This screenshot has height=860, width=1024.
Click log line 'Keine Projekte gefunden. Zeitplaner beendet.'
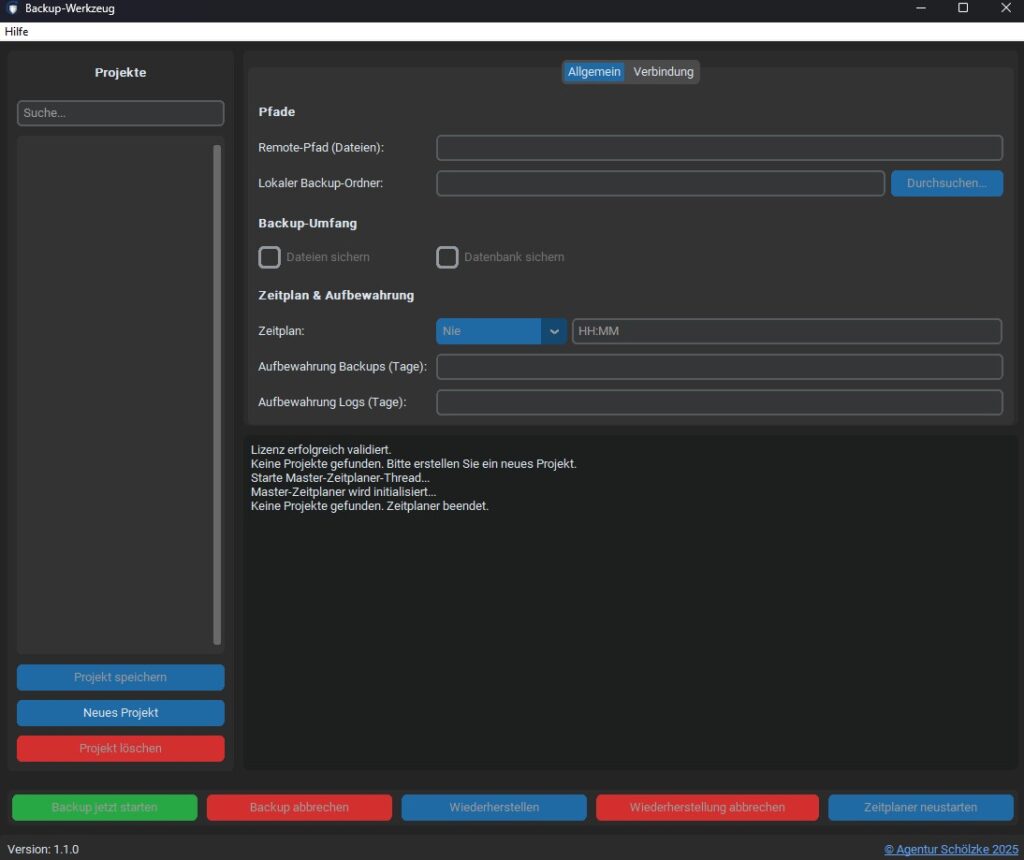[370, 506]
